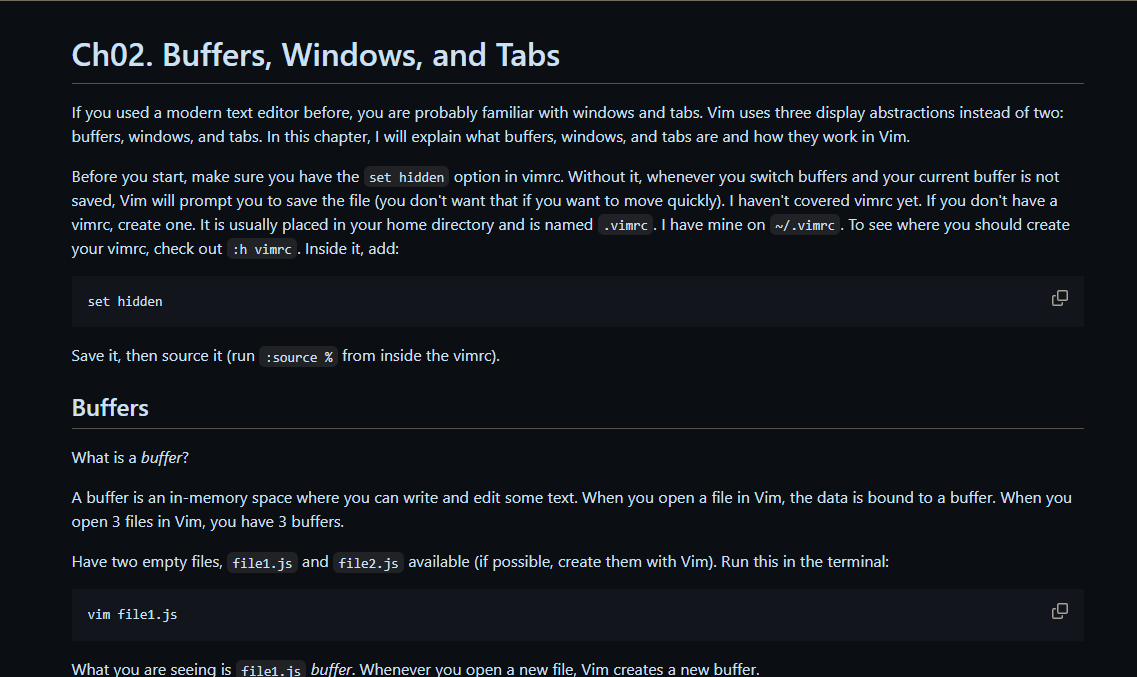Click the "set hidden" text inside the code block

125,301
